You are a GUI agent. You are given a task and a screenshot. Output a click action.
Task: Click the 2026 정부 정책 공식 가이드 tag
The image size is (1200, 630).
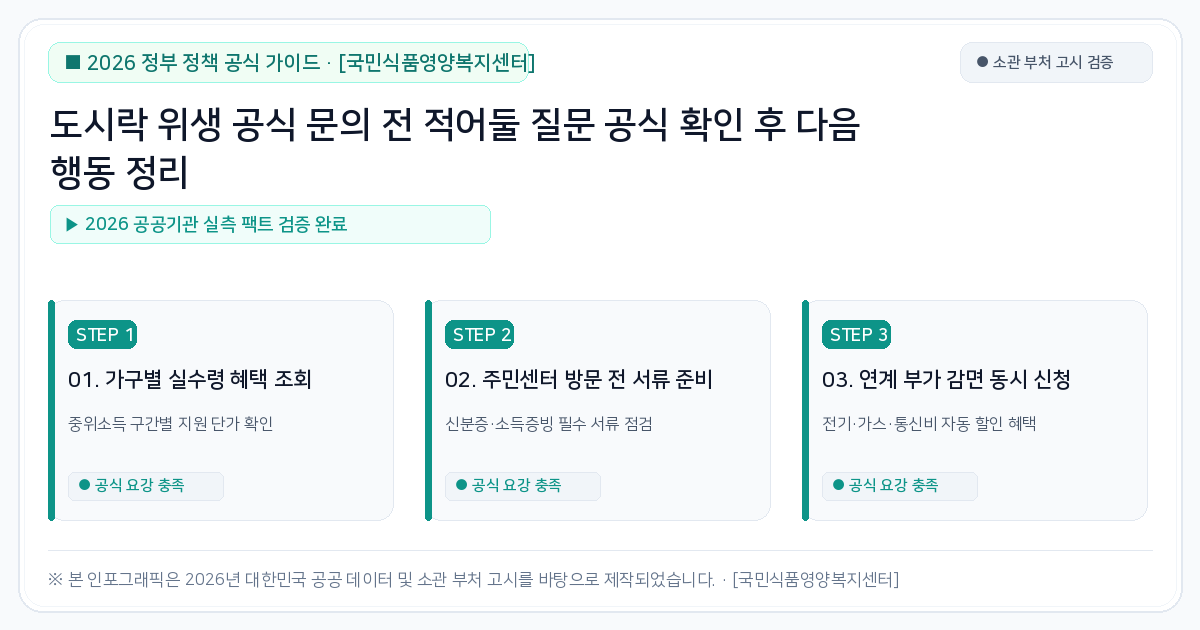point(288,63)
